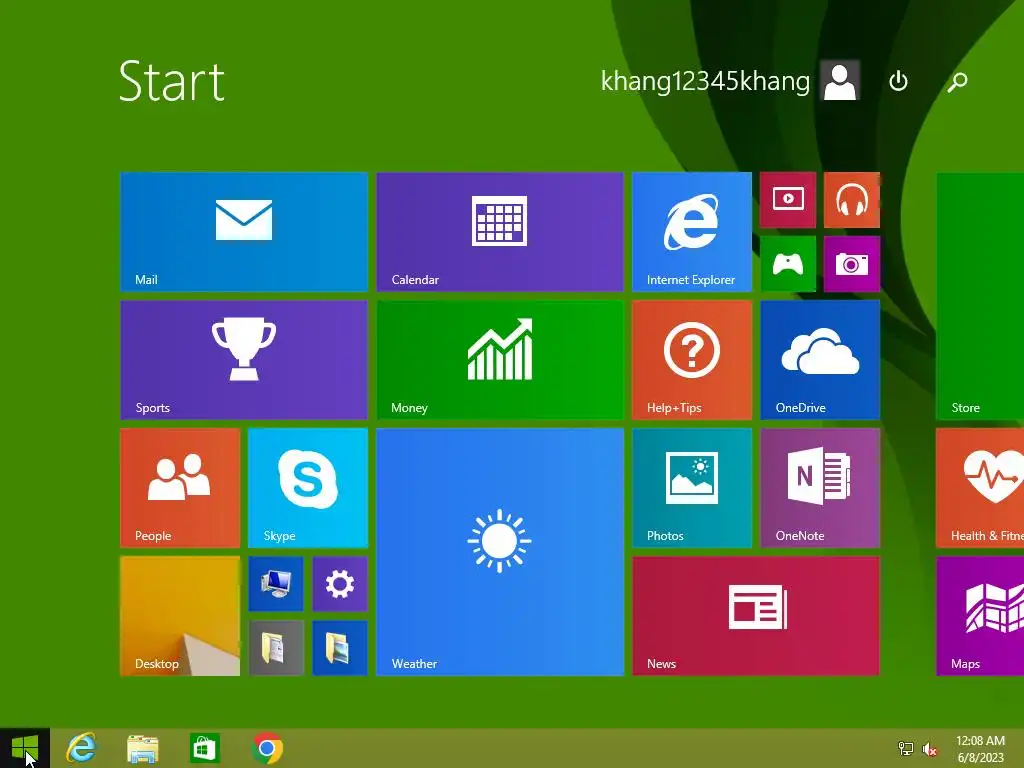Click the user account picture
This screenshot has width=1024, height=768.
[840, 80]
